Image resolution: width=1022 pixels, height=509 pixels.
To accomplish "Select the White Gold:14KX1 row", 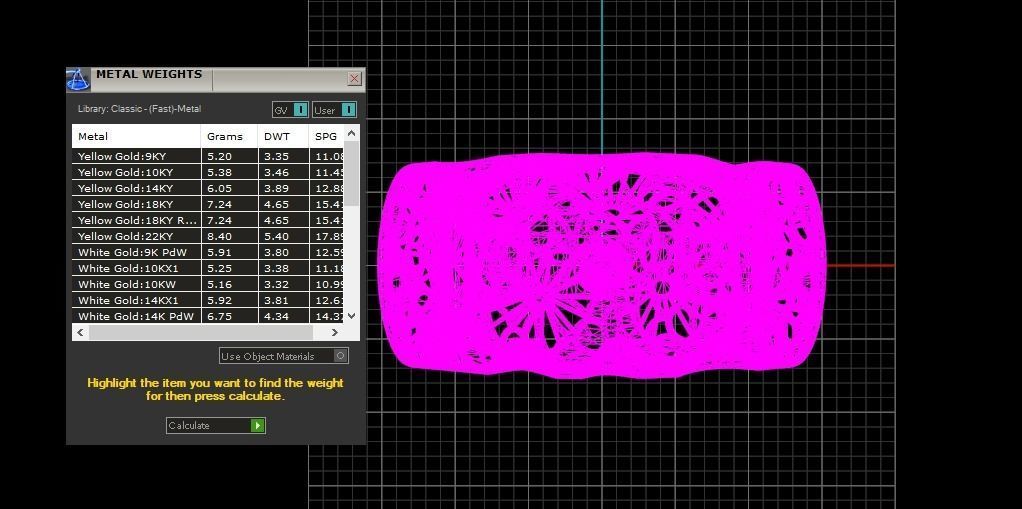I will pyautogui.click(x=208, y=300).
